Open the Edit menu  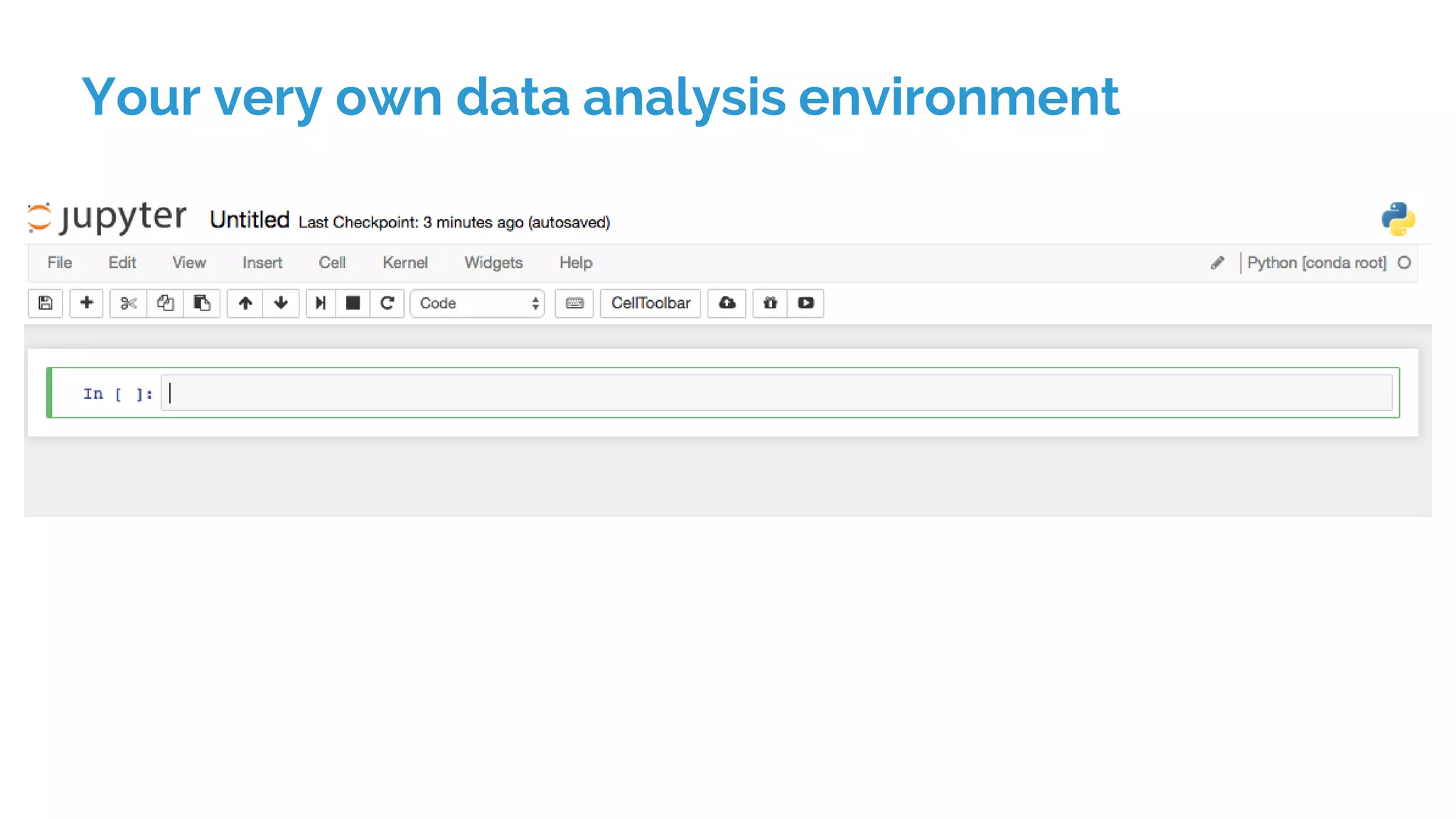122,263
